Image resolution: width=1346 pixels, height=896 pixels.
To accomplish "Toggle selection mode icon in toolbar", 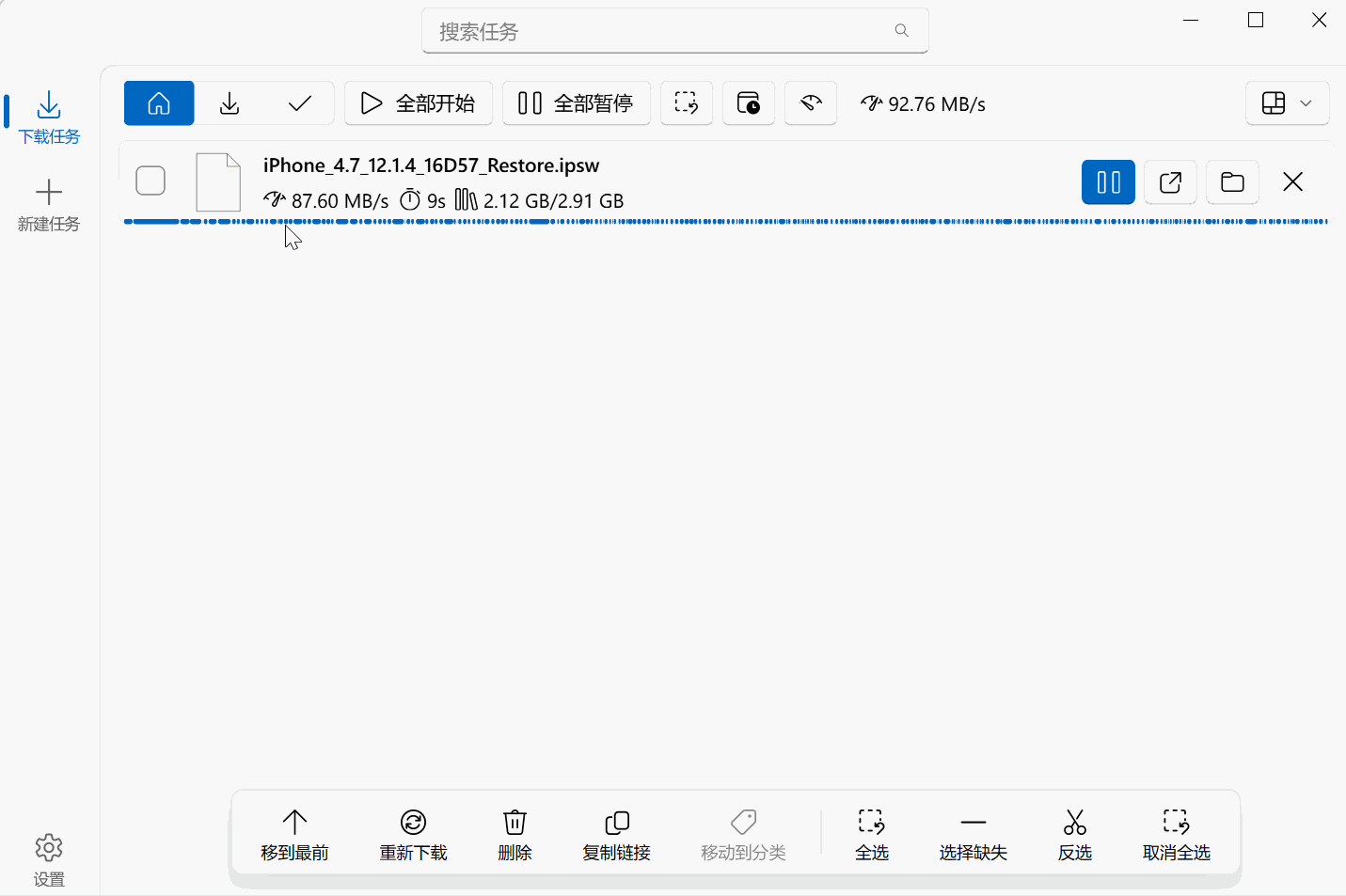I will pyautogui.click(x=687, y=103).
